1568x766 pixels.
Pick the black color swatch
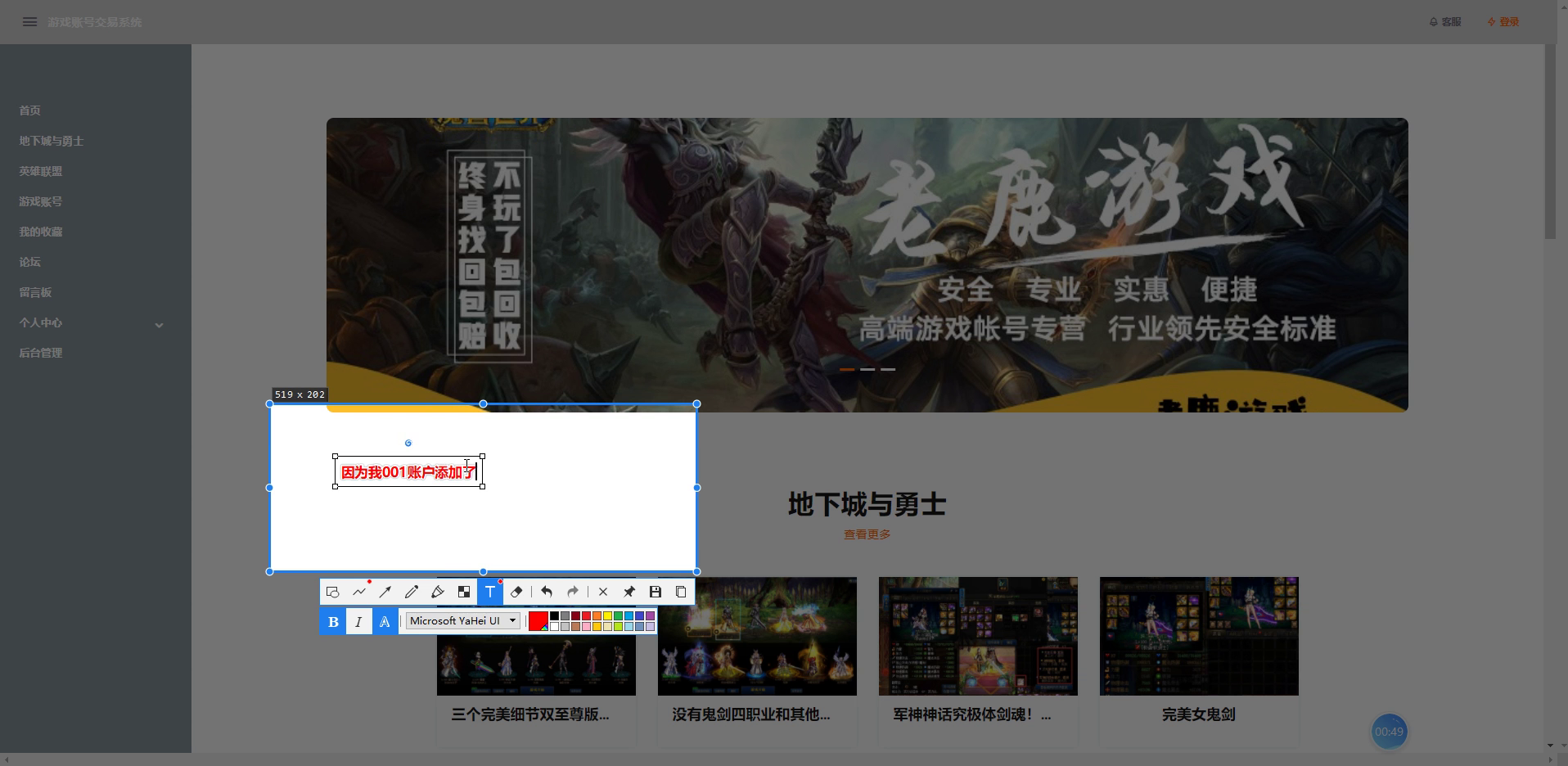tap(554, 615)
